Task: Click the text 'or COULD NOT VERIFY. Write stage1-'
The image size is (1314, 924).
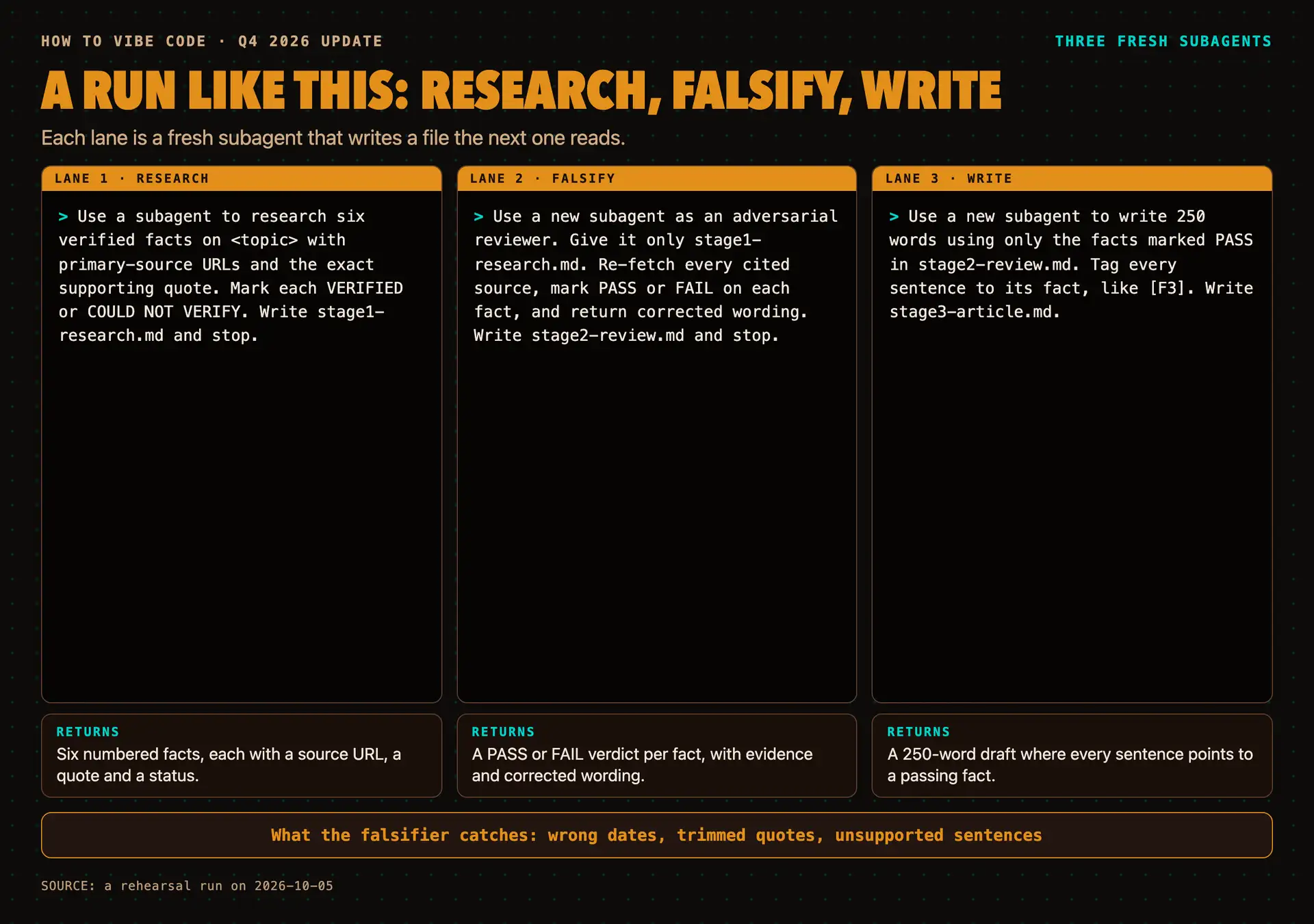Action: (x=222, y=312)
